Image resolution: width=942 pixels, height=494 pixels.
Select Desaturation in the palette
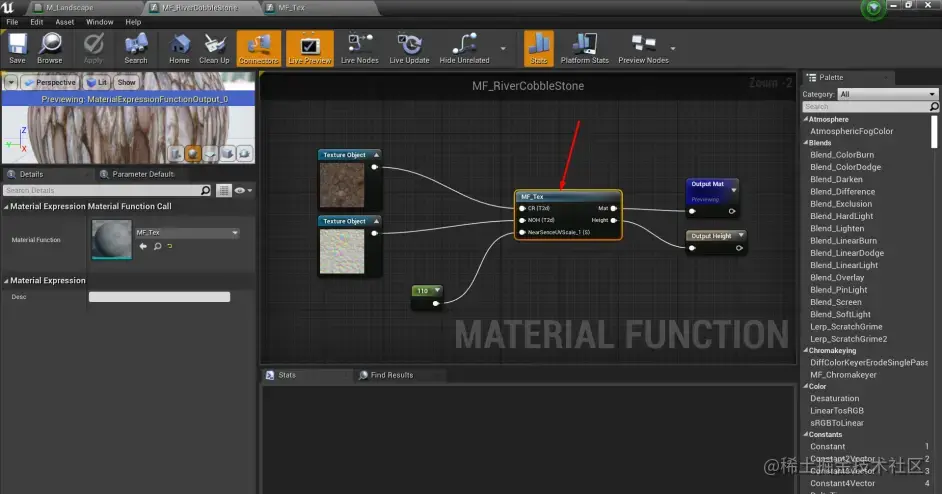(834, 398)
